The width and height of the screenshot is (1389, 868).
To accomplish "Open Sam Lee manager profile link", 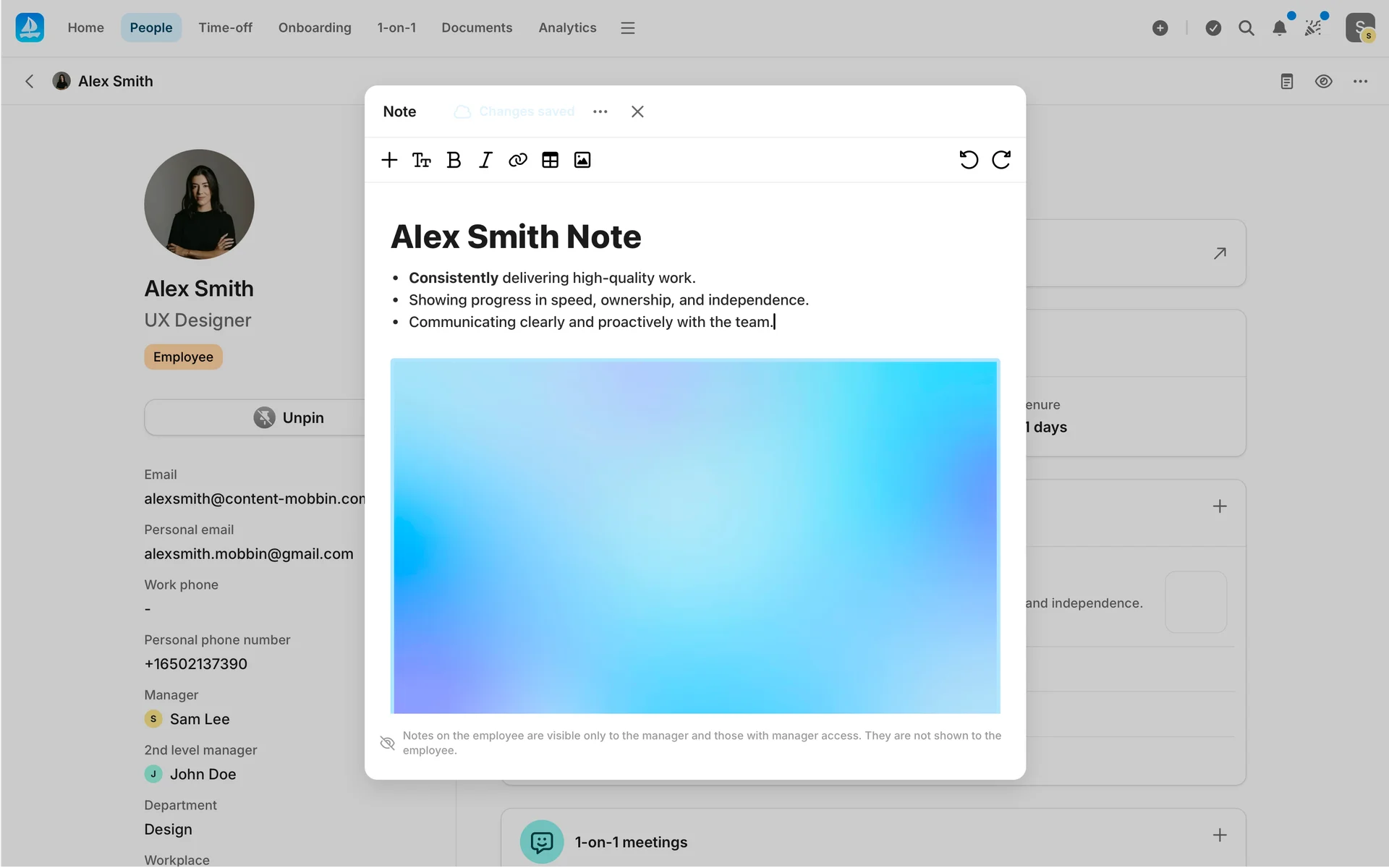I will (200, 719).
